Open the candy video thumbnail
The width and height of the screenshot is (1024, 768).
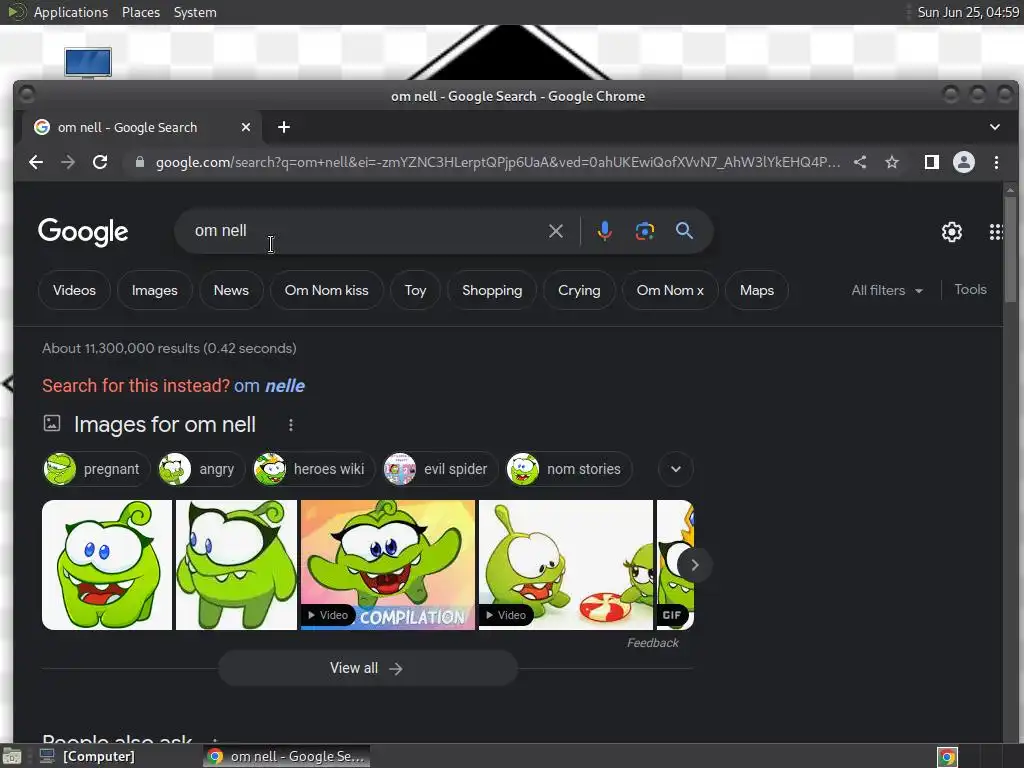click(x=566, y=565)
